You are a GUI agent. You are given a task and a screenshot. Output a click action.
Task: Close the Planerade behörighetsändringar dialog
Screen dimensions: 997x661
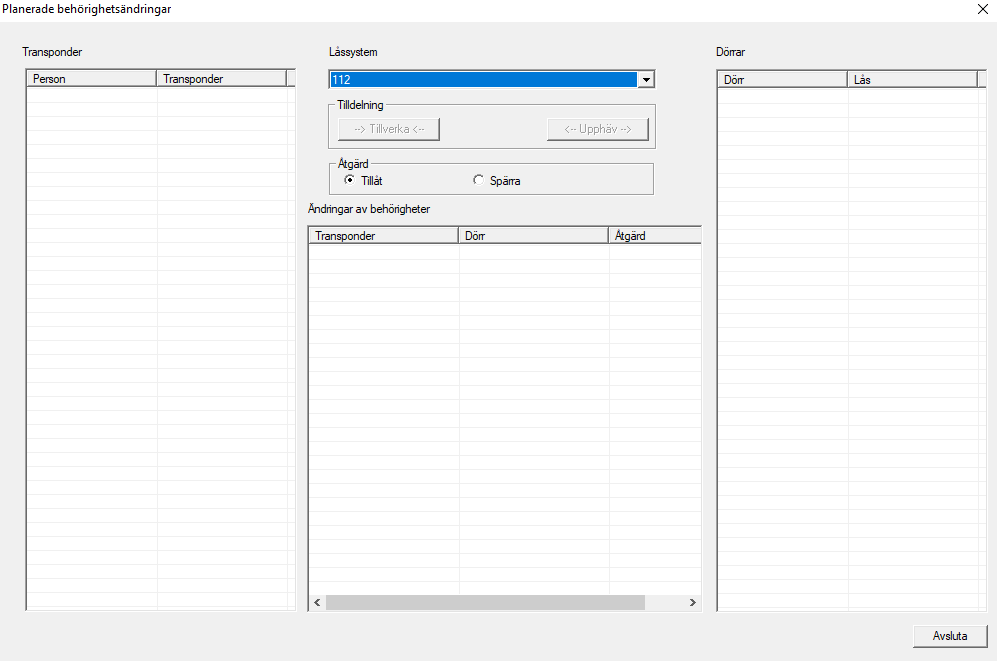point(981,9)
